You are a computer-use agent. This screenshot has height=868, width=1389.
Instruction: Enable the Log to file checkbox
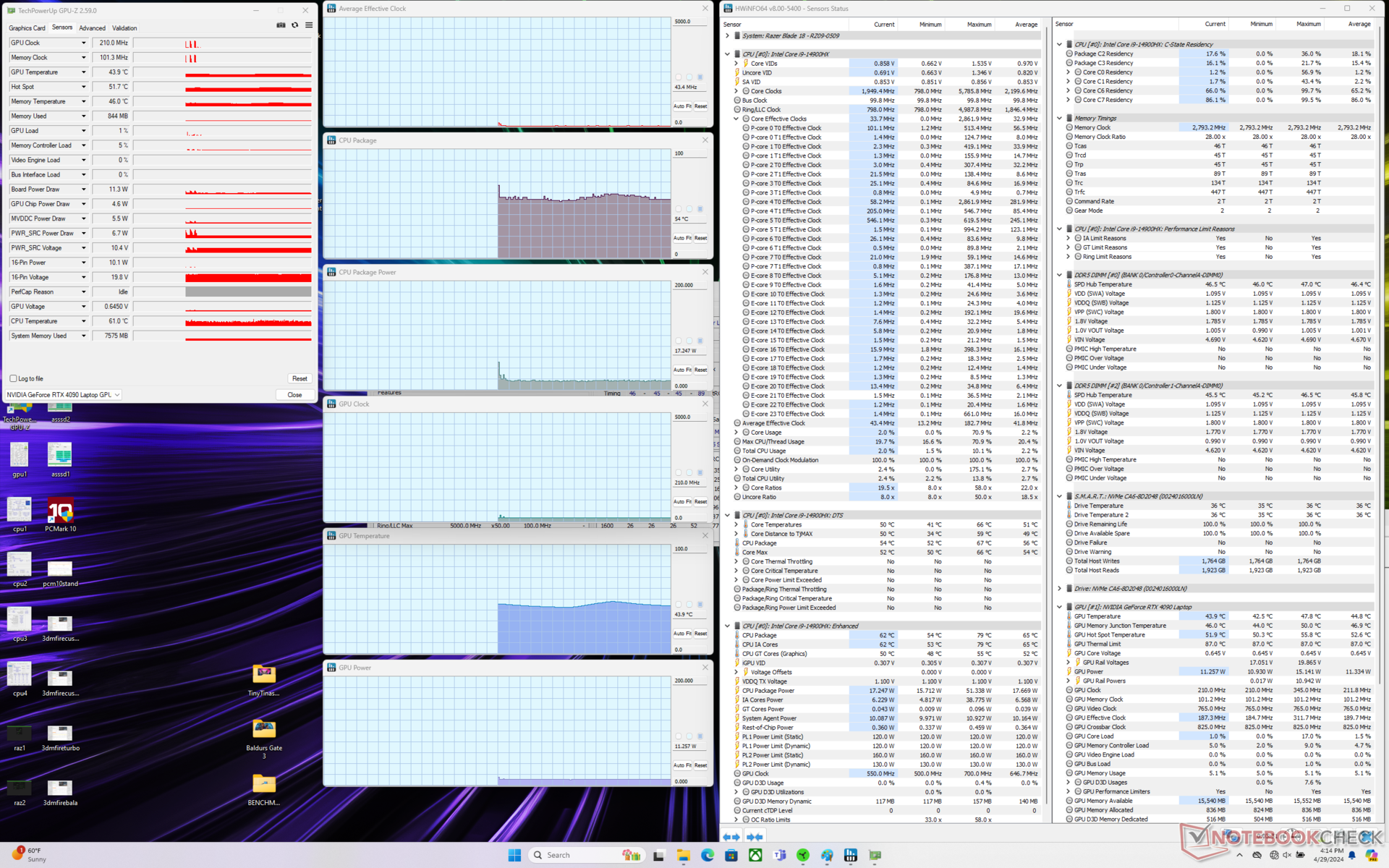(14, 378)
